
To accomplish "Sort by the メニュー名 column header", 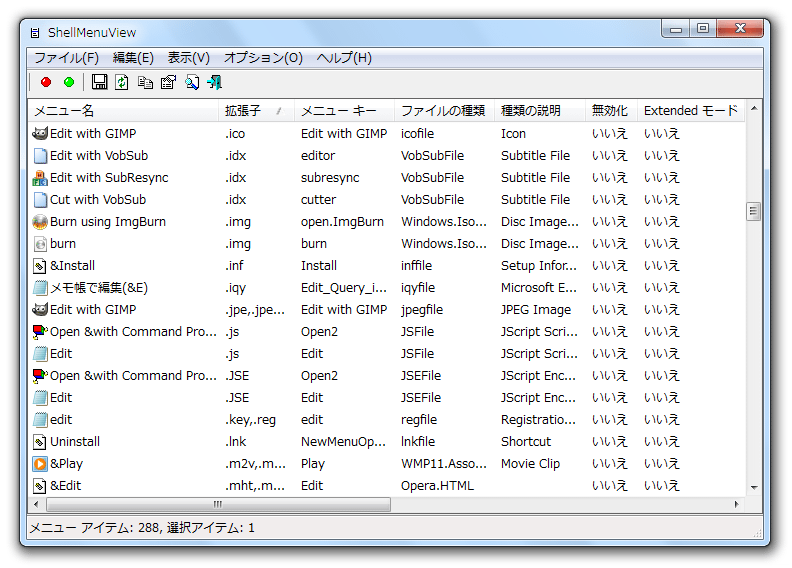I will (124, 111).
